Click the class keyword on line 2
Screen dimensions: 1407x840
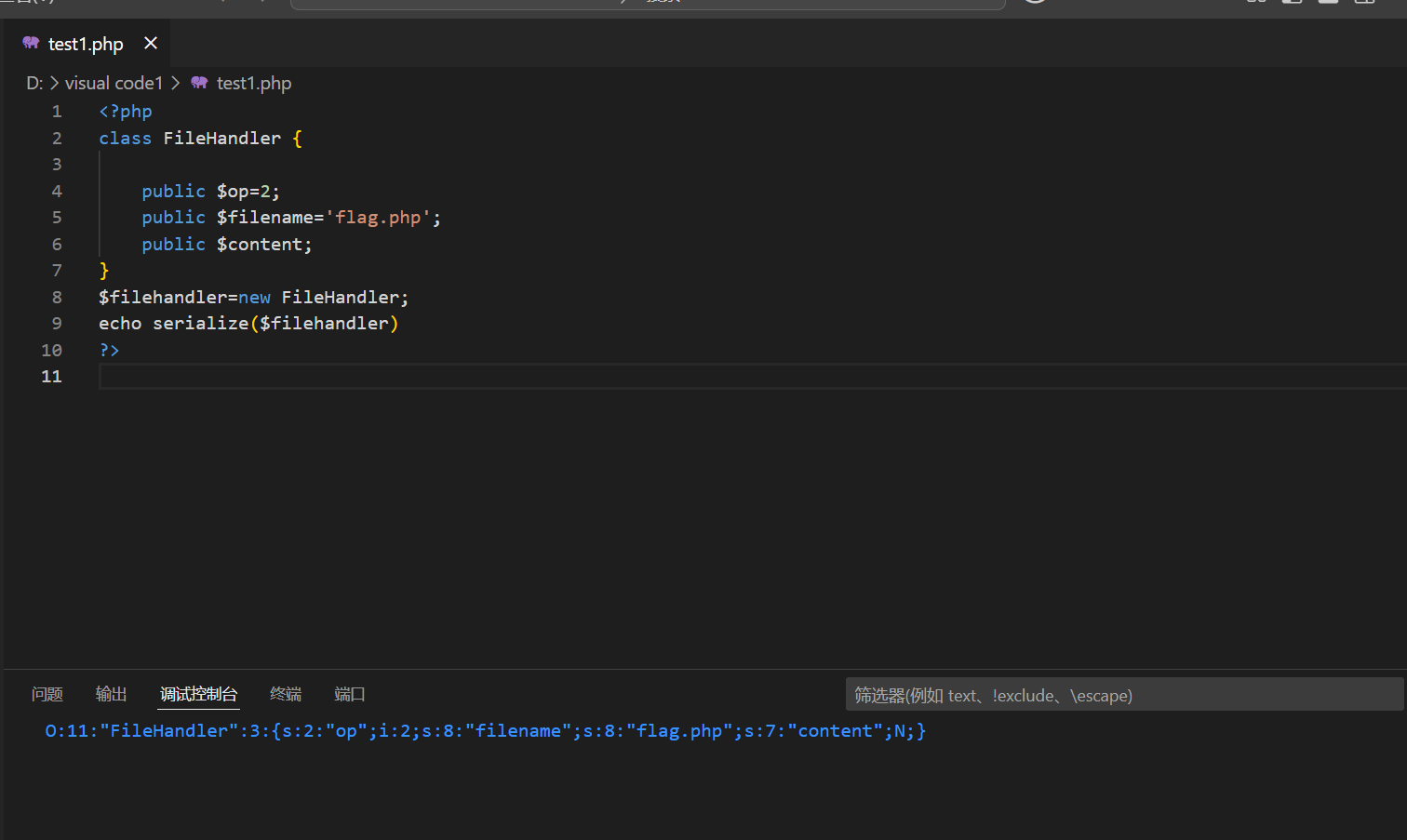coord(125,139)
